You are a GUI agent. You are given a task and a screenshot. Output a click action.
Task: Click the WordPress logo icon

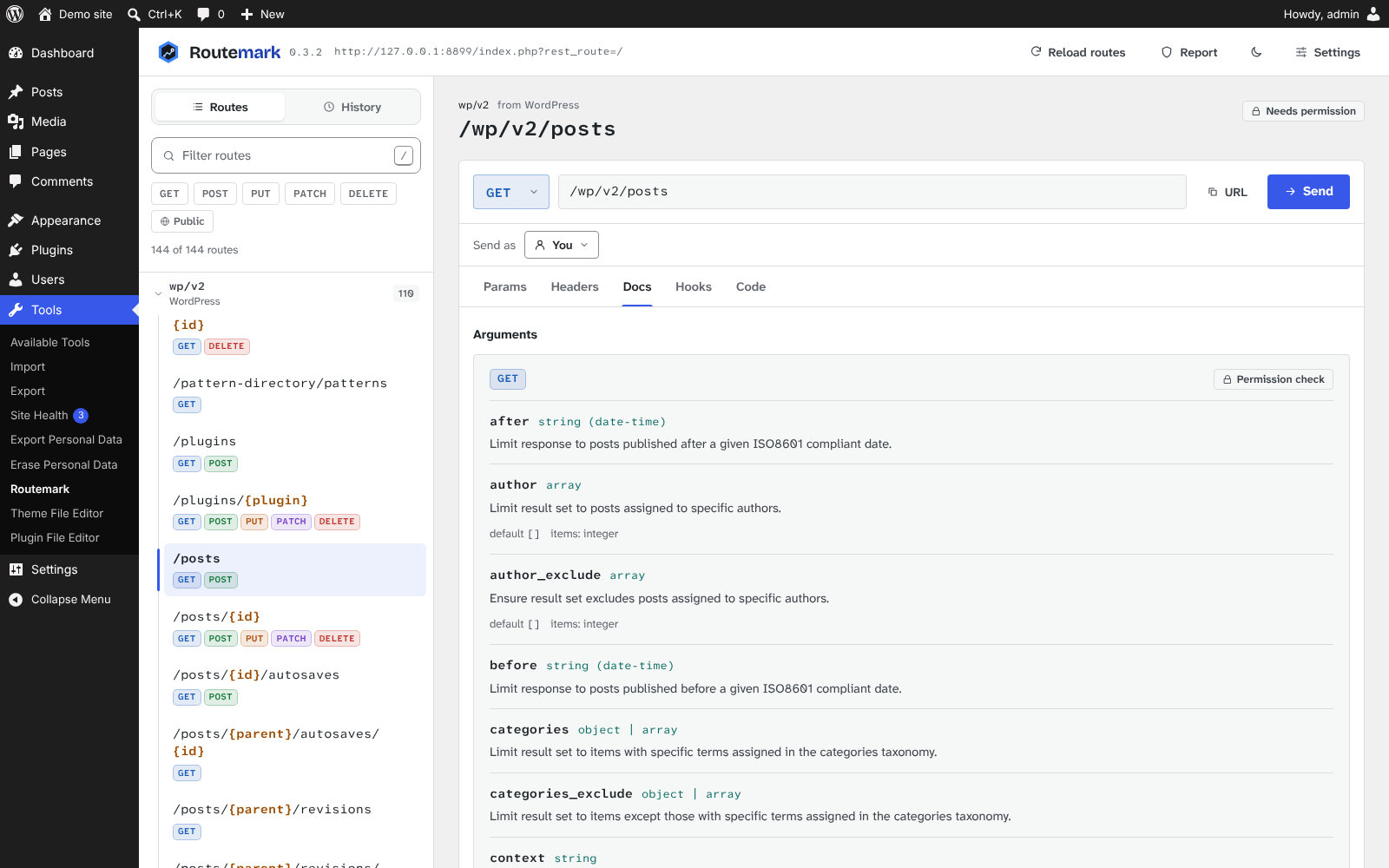[15, 14]
